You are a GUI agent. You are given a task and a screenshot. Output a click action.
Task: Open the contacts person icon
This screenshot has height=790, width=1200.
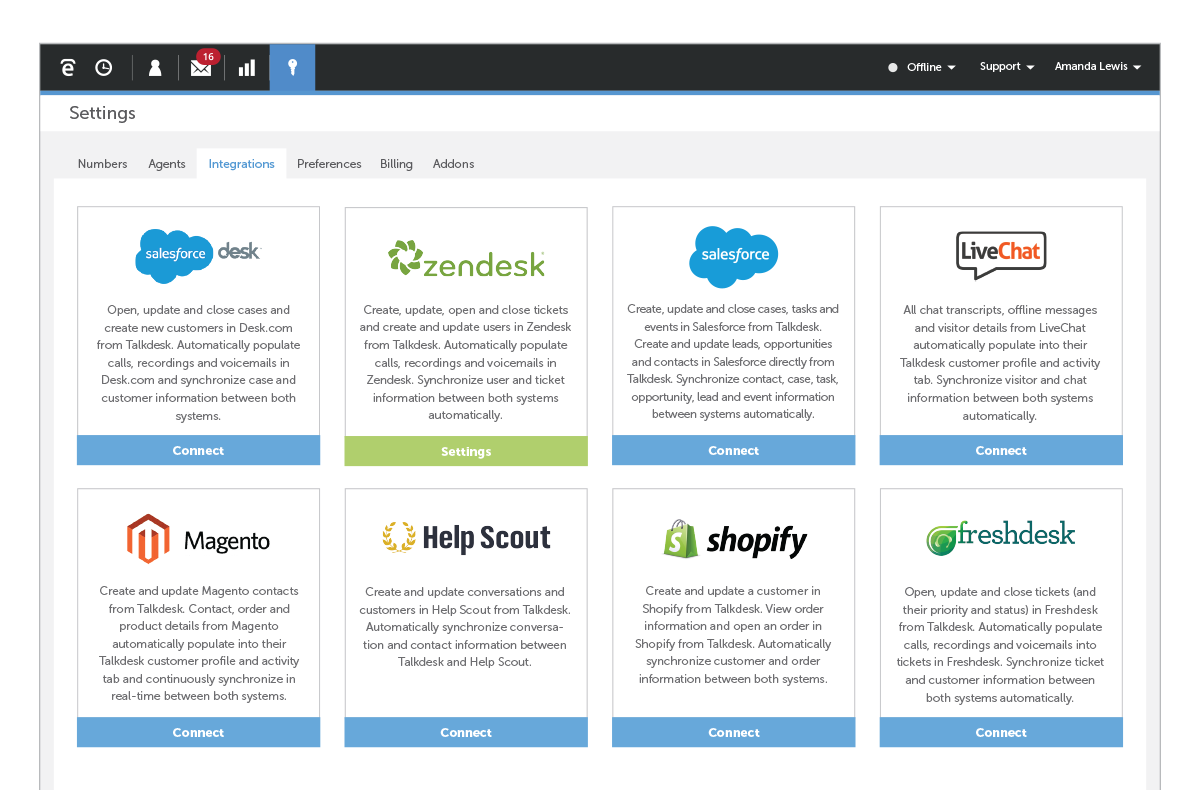(x=155, y=68)
